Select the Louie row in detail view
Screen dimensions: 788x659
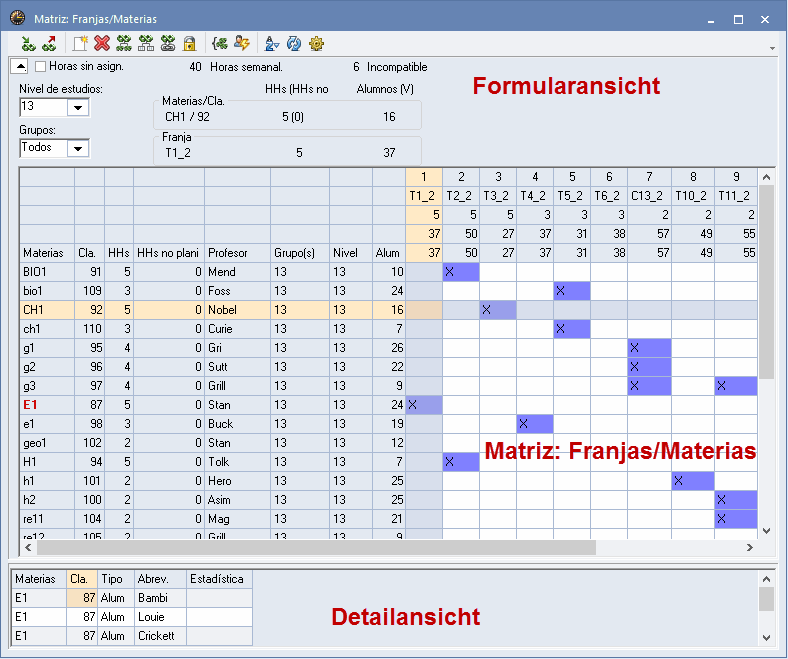point(132,617)
